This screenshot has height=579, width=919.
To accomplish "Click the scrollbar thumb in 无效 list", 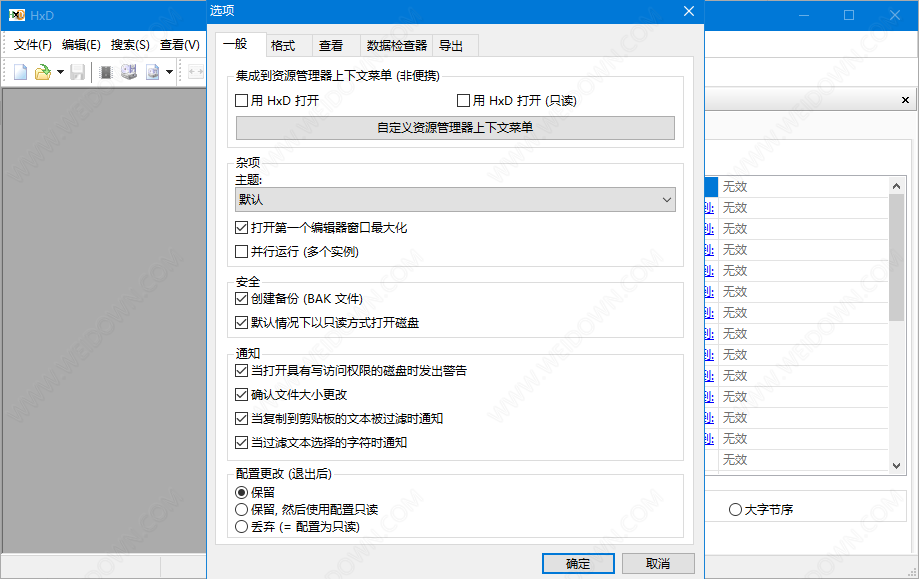I will coord(896,257).
